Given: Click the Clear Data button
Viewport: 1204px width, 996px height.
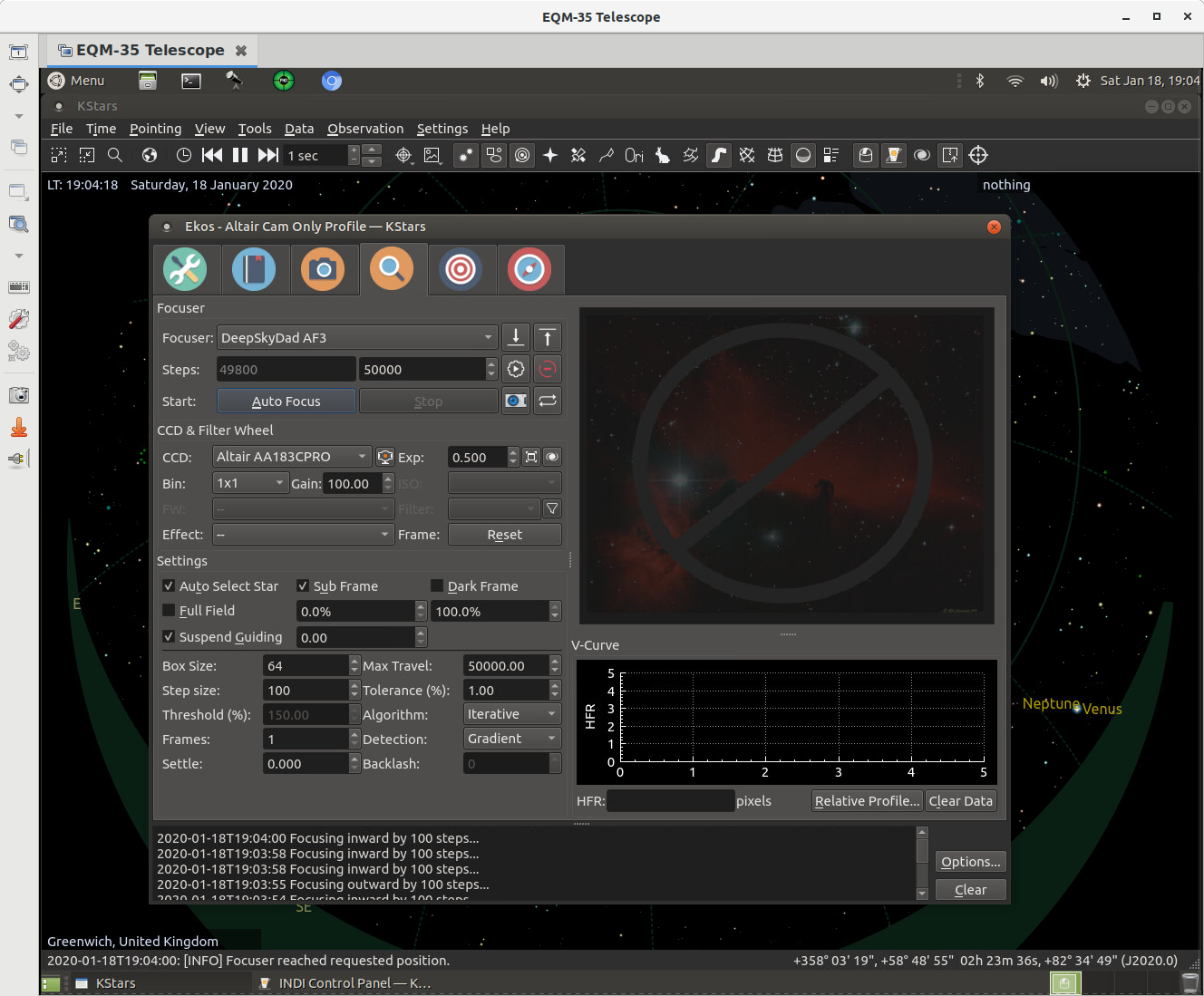Looking at the screenshot, I should click(x=960, y=800).
